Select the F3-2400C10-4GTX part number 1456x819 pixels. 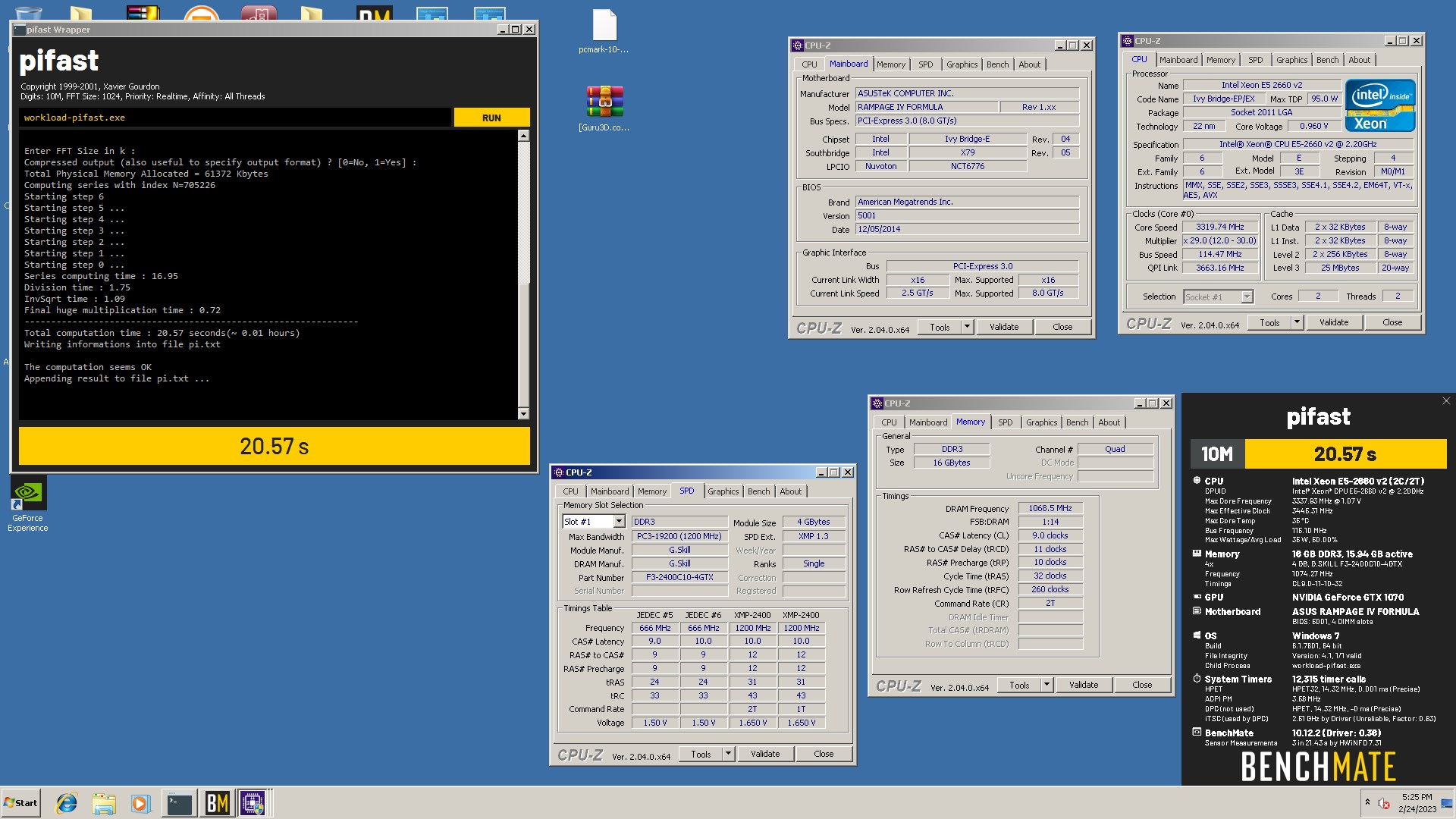click(x=679, y=577)
